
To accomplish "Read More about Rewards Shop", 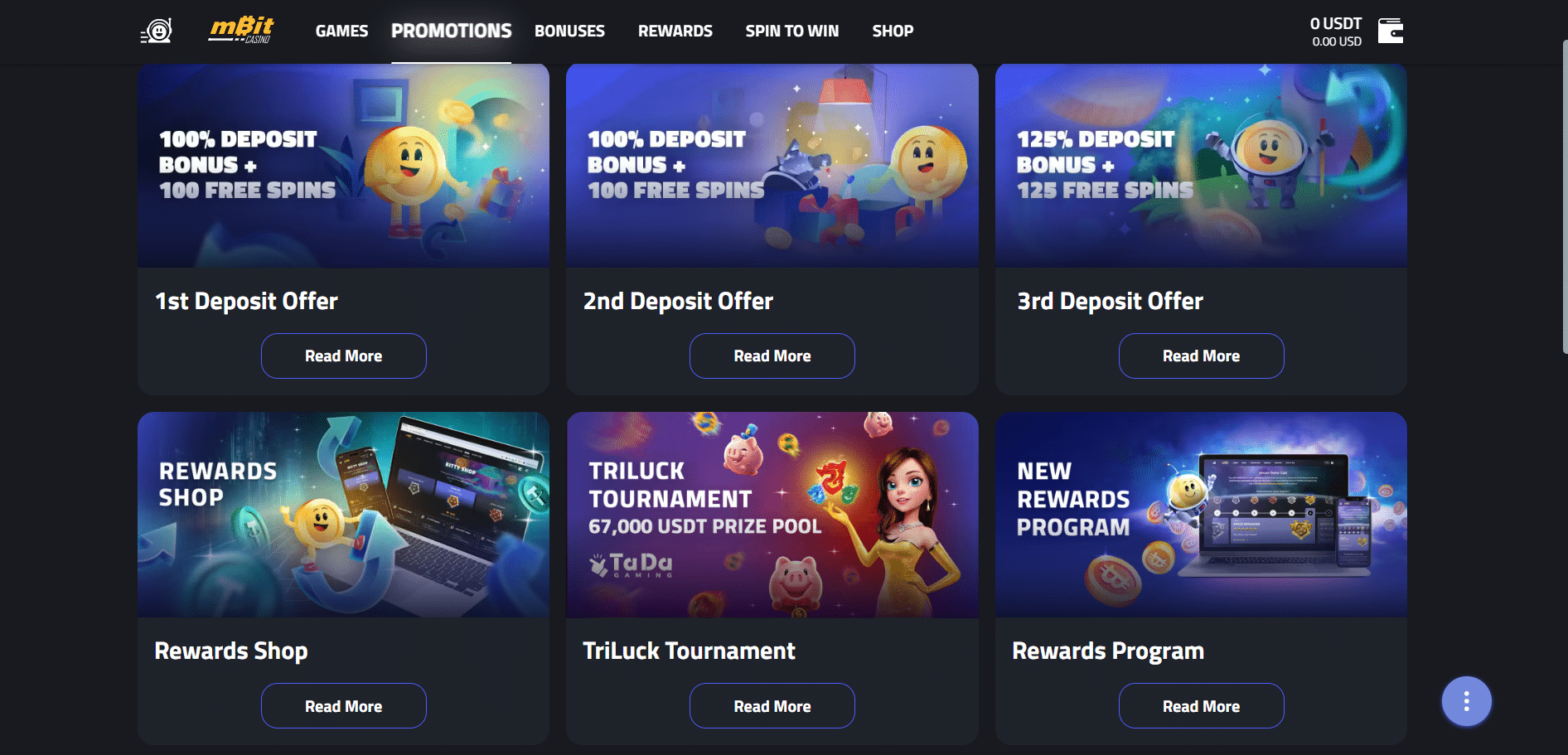I will point(344,706).
